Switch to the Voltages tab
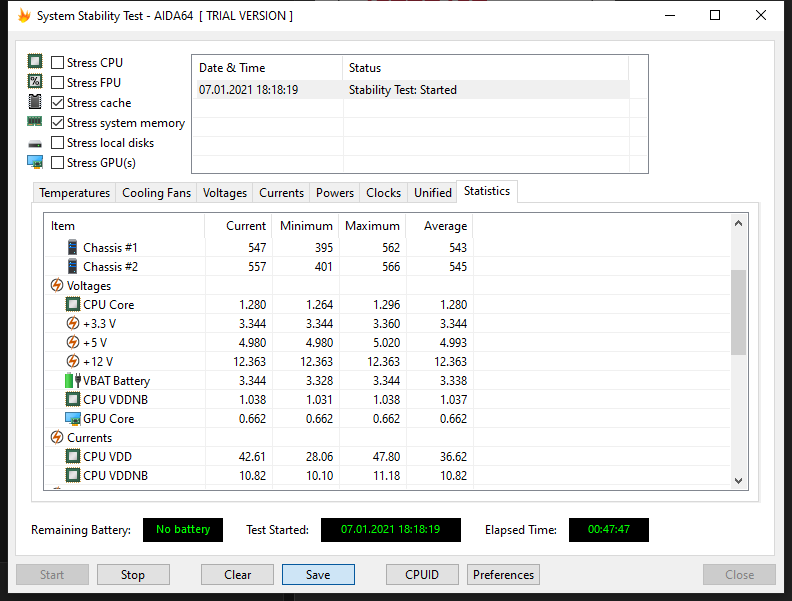Screen dimensions: 792x601 [x=225, y=193]
